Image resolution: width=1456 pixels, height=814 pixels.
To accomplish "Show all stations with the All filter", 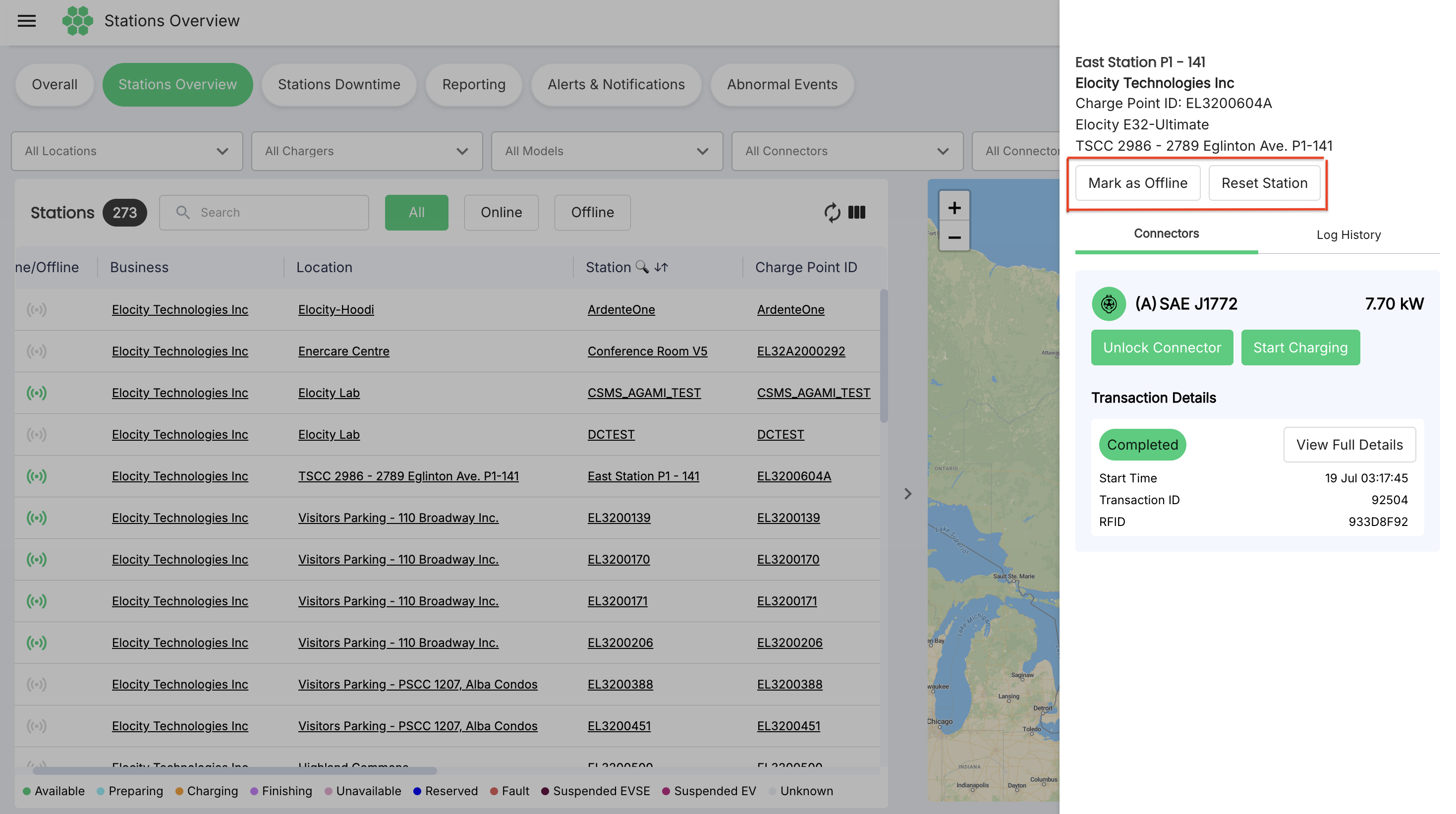I will click(417, 213).
